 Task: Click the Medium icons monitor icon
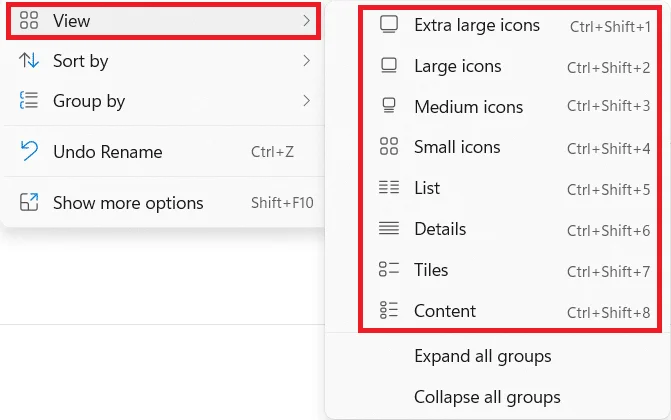pos(389,106)
